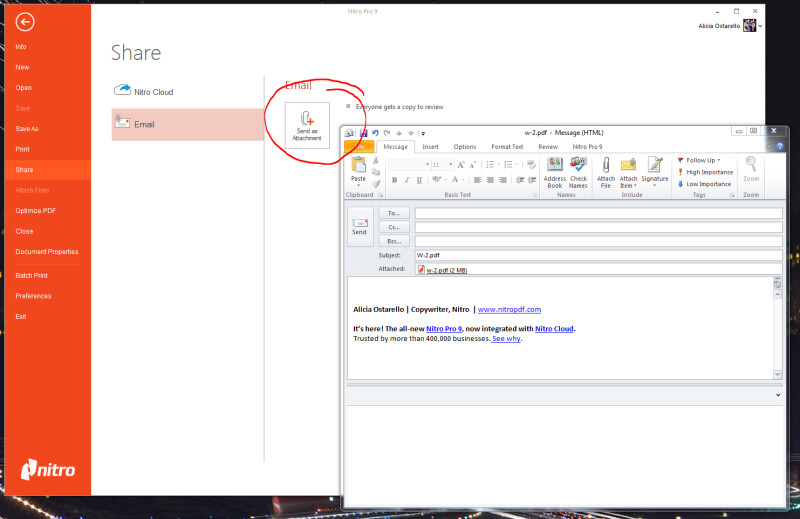Toggle High Importance

(705, 172)
